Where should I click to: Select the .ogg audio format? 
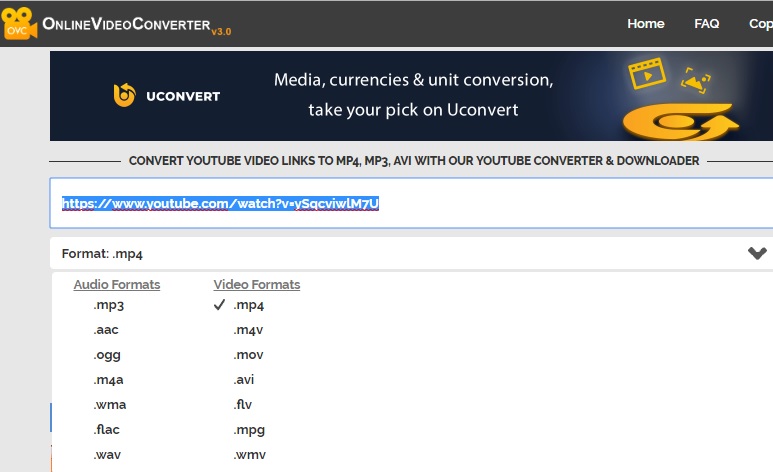(107, 355)
